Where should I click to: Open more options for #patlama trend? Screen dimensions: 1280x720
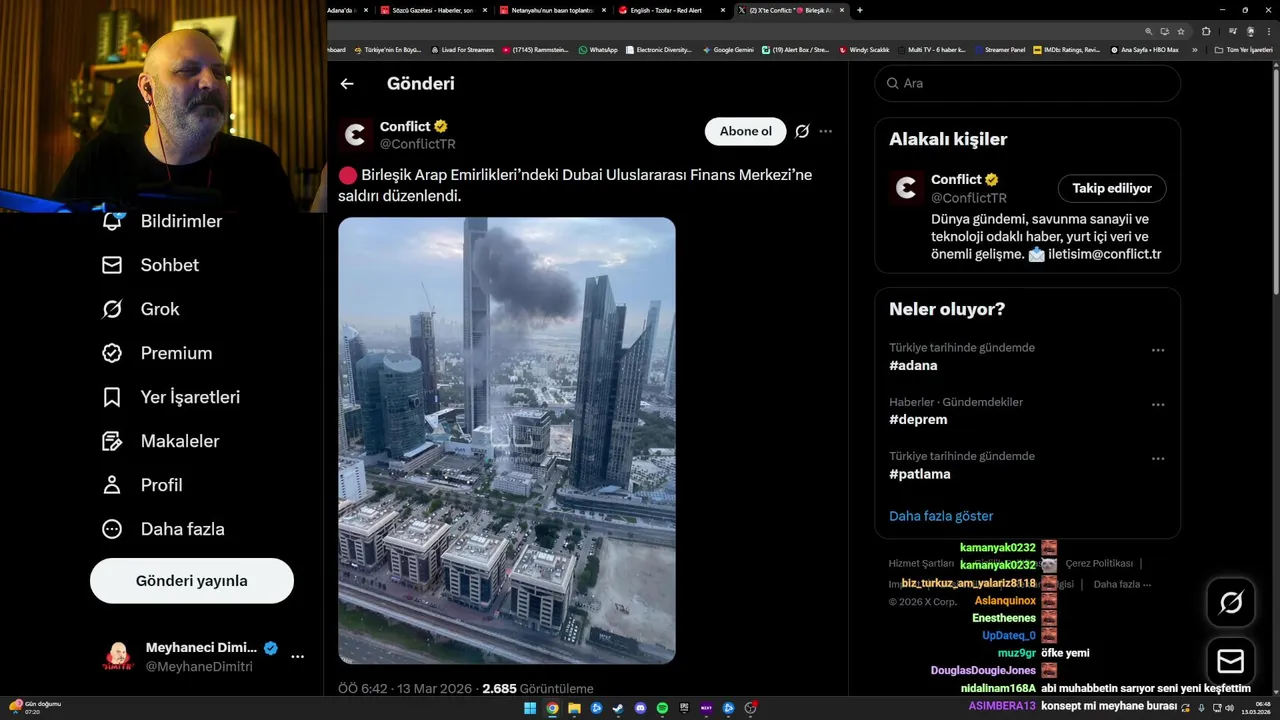1158,458
